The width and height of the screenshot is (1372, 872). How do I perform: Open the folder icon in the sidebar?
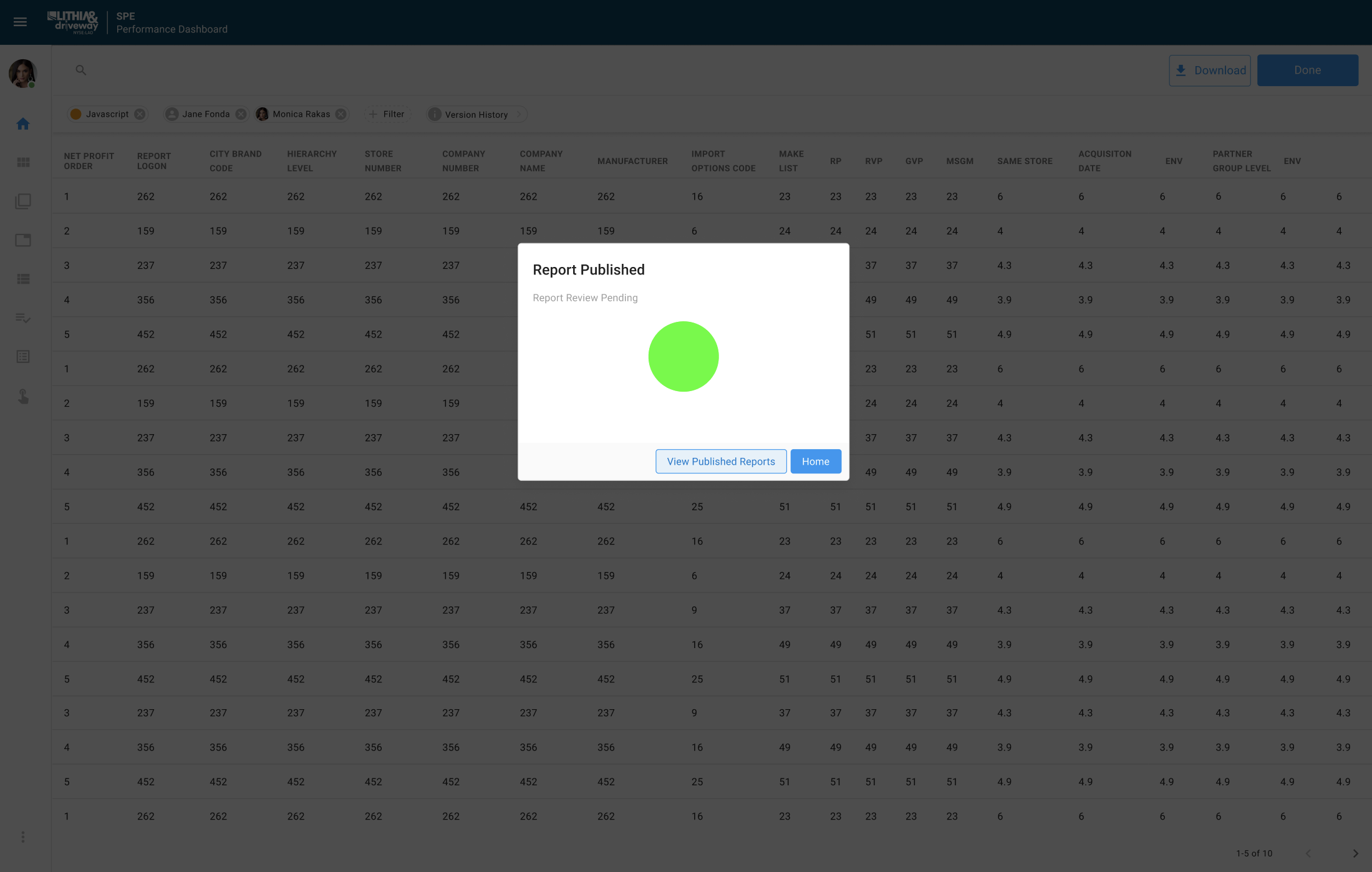(x=22, y=240)
